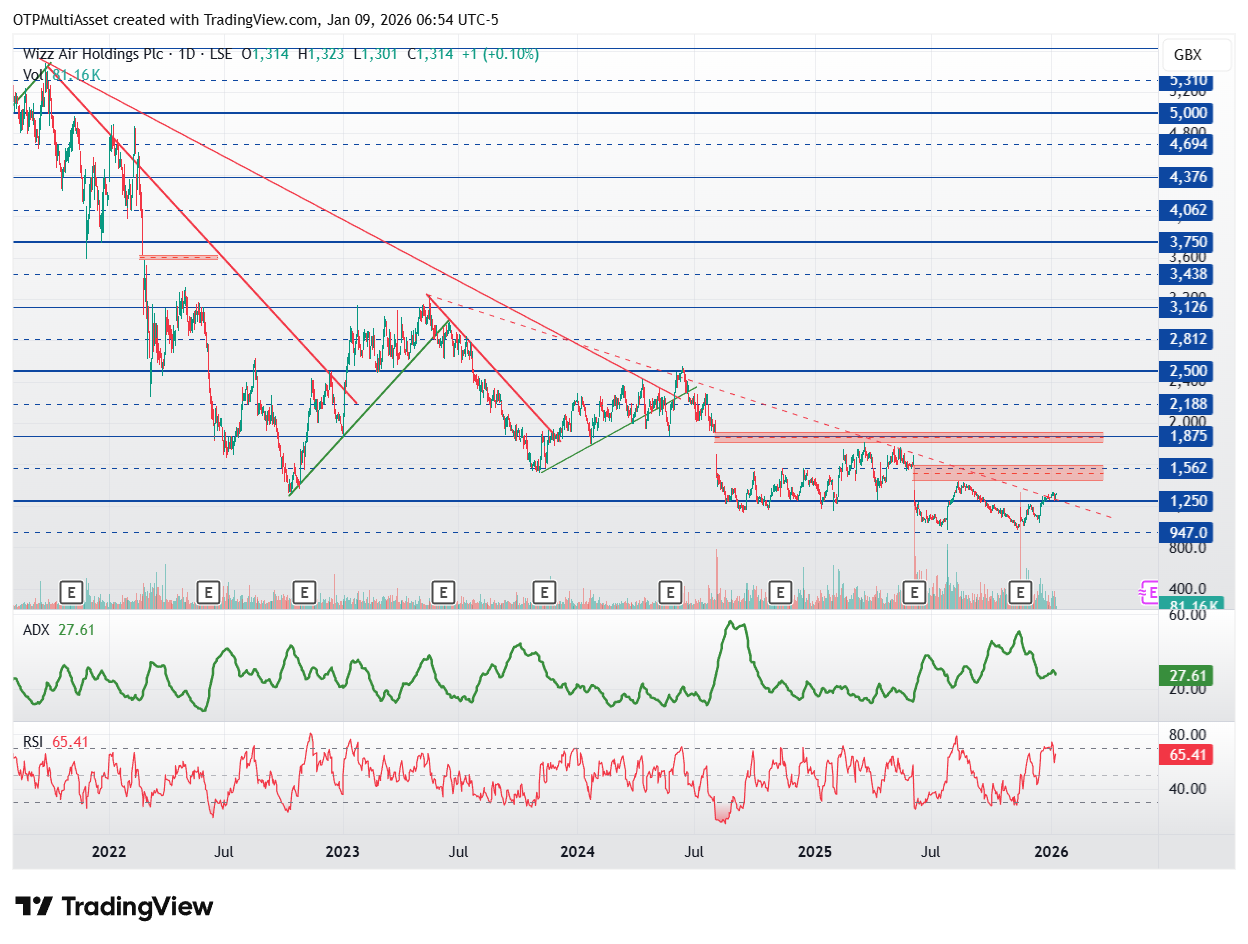Click the 4,694 price level label

[x=1185, y=144]
